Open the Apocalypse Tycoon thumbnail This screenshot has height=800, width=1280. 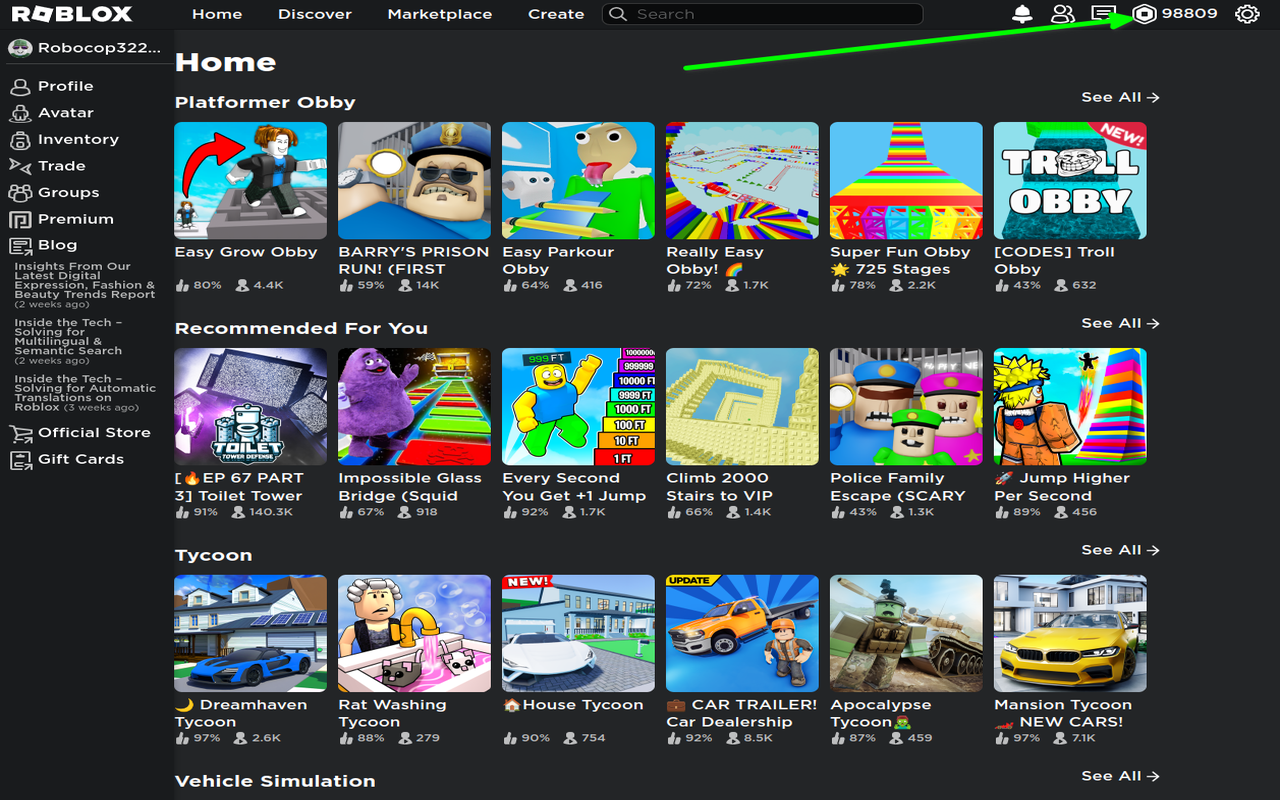point(906,633)
